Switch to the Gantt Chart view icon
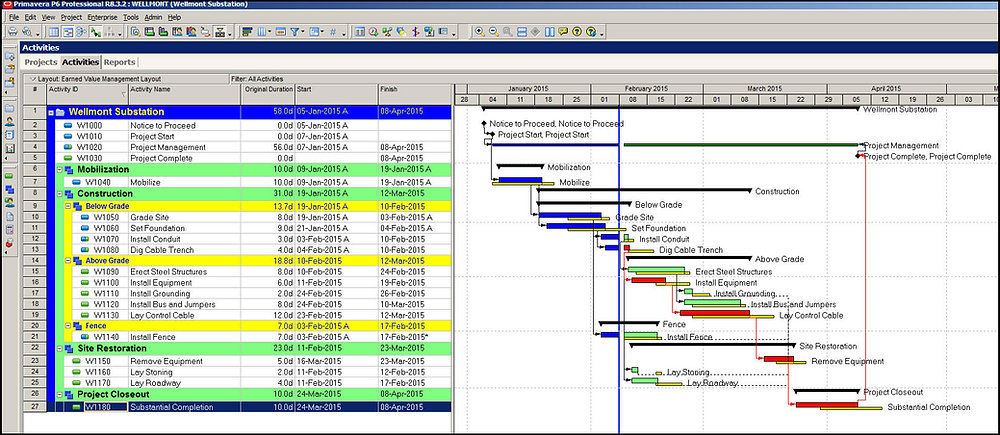Image resolution: width=1000 pixels, height=435 pixels. click(x=68, y=31)
